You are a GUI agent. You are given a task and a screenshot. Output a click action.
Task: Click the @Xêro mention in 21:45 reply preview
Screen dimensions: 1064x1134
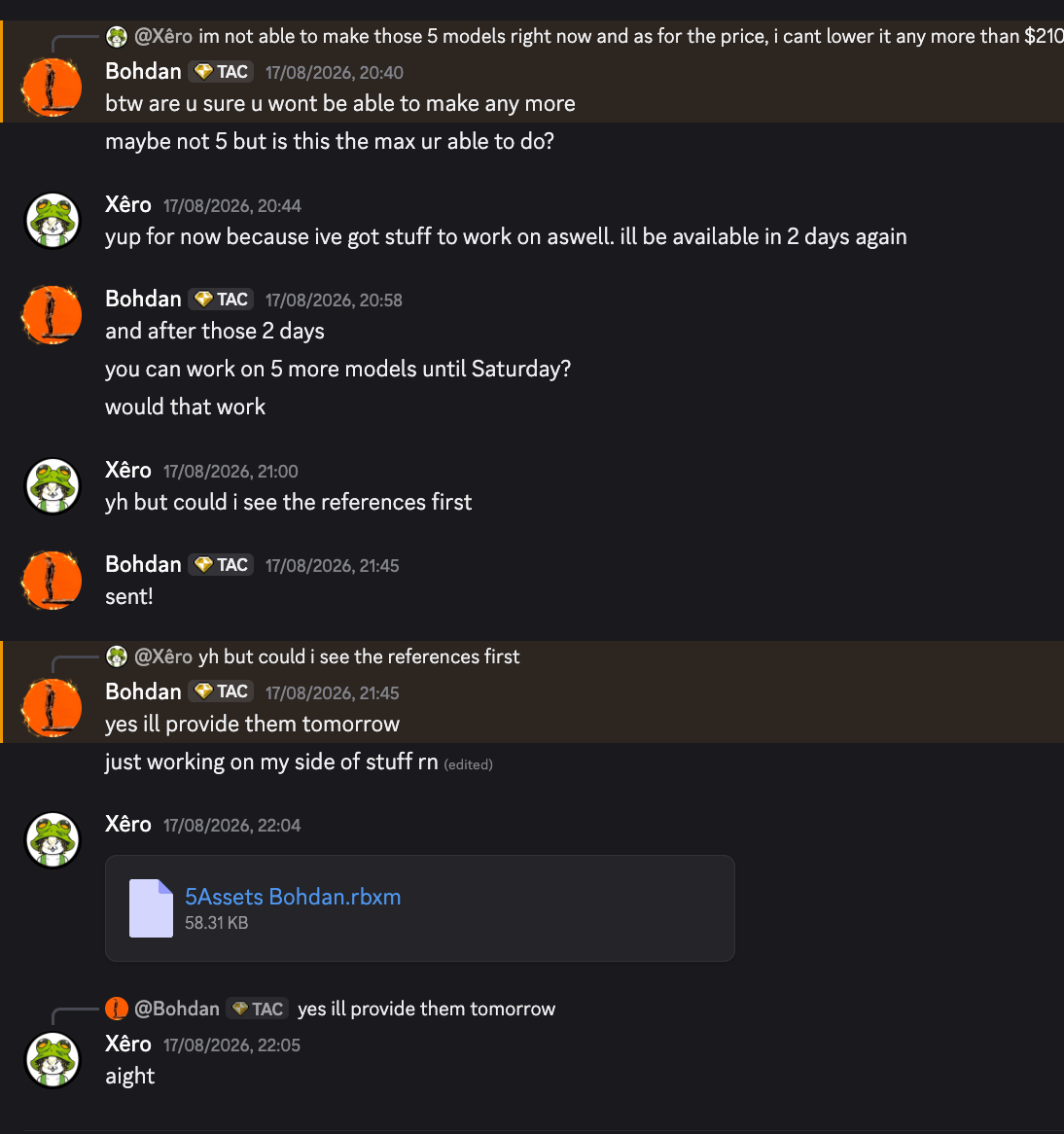163,656
